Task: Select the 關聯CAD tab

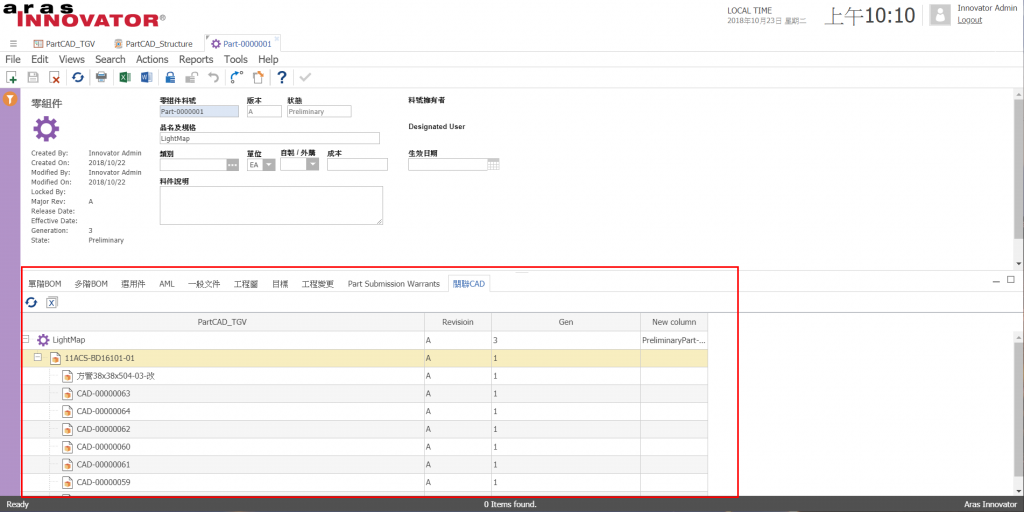Action: click(x=469, y=284)
